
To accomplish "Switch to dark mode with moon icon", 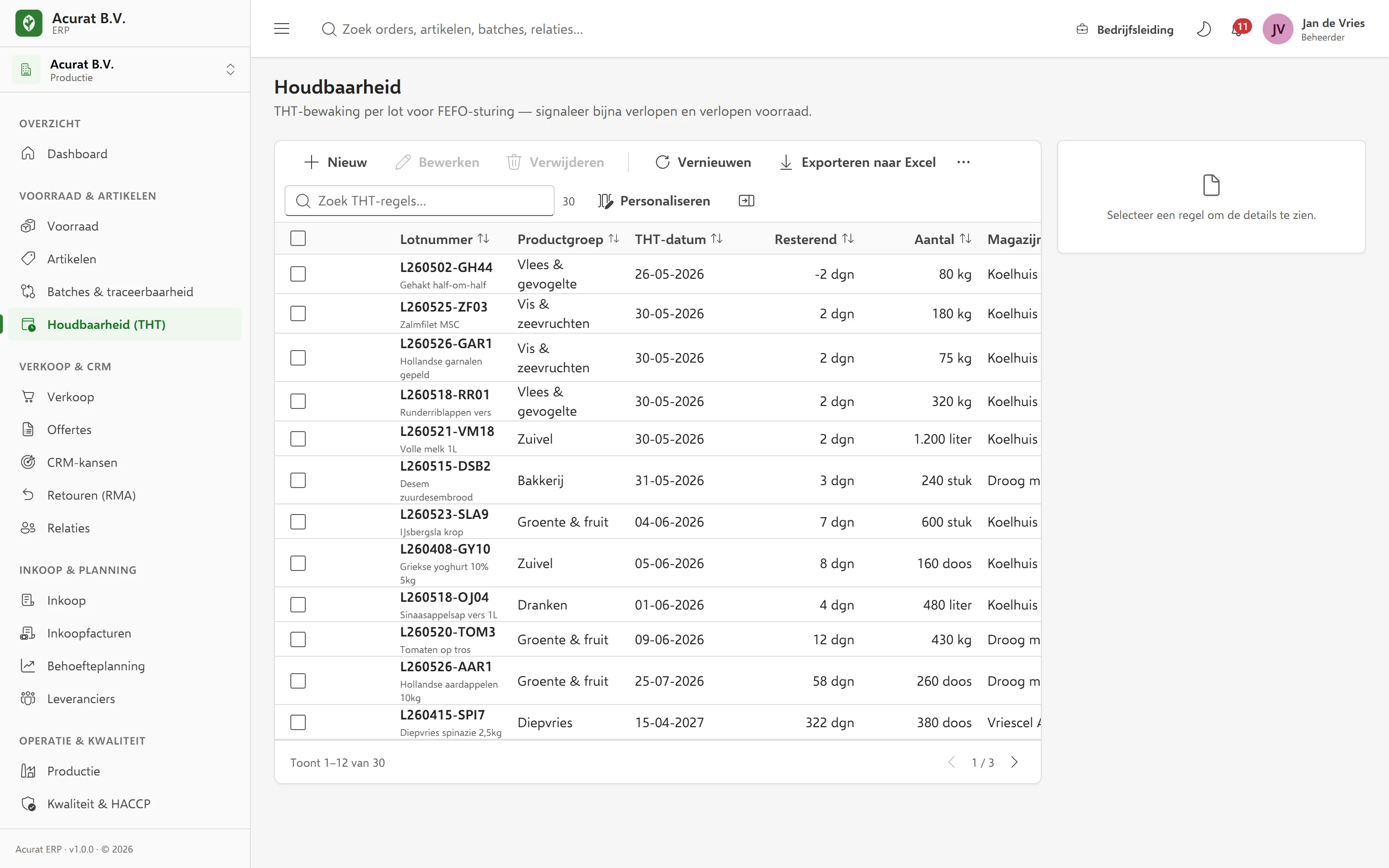I will (x=1204, y=29).
